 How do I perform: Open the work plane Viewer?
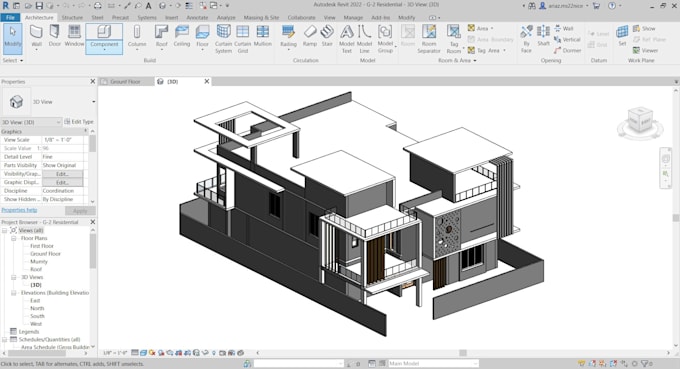[x=645, y=50]
